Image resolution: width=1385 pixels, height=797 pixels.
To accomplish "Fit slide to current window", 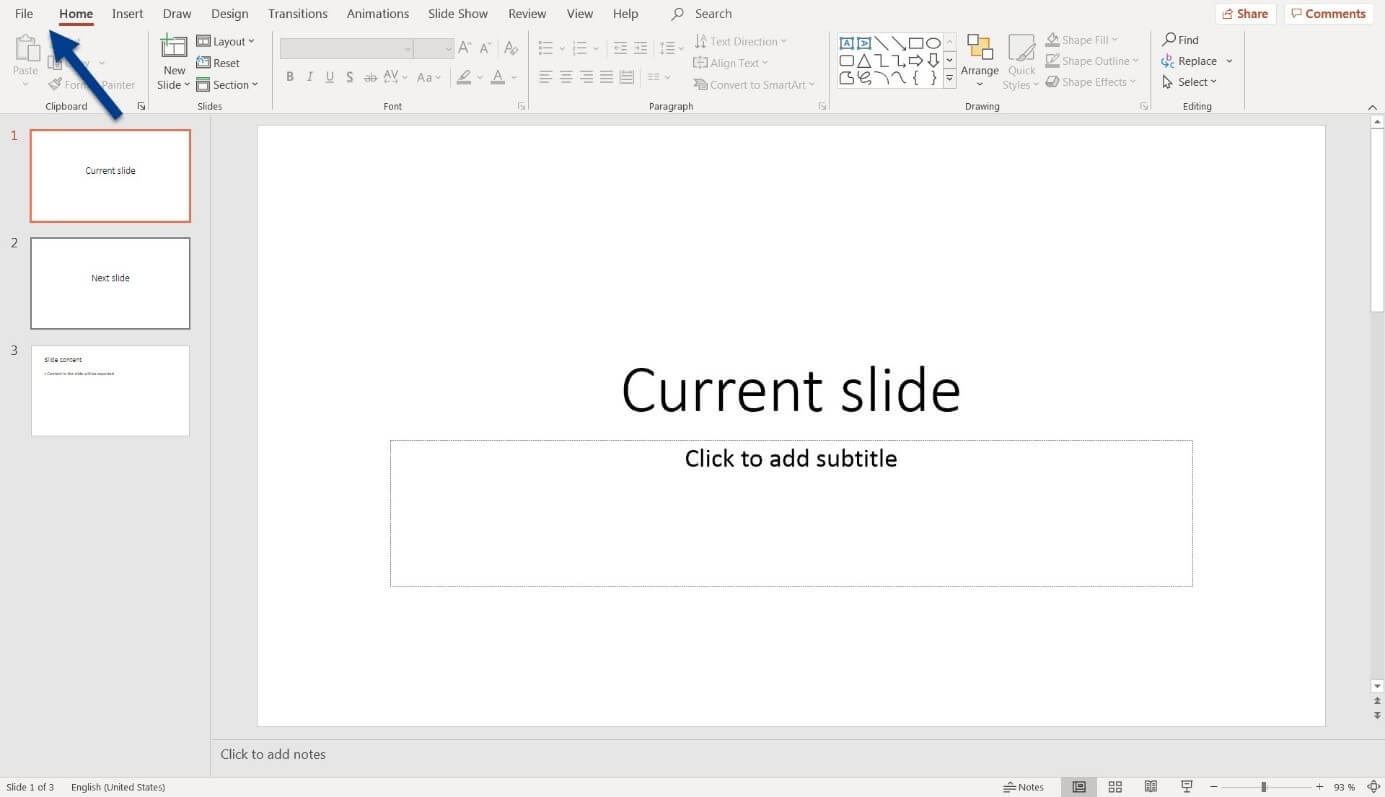I will pyautogui.click(x=1374, y=787).
